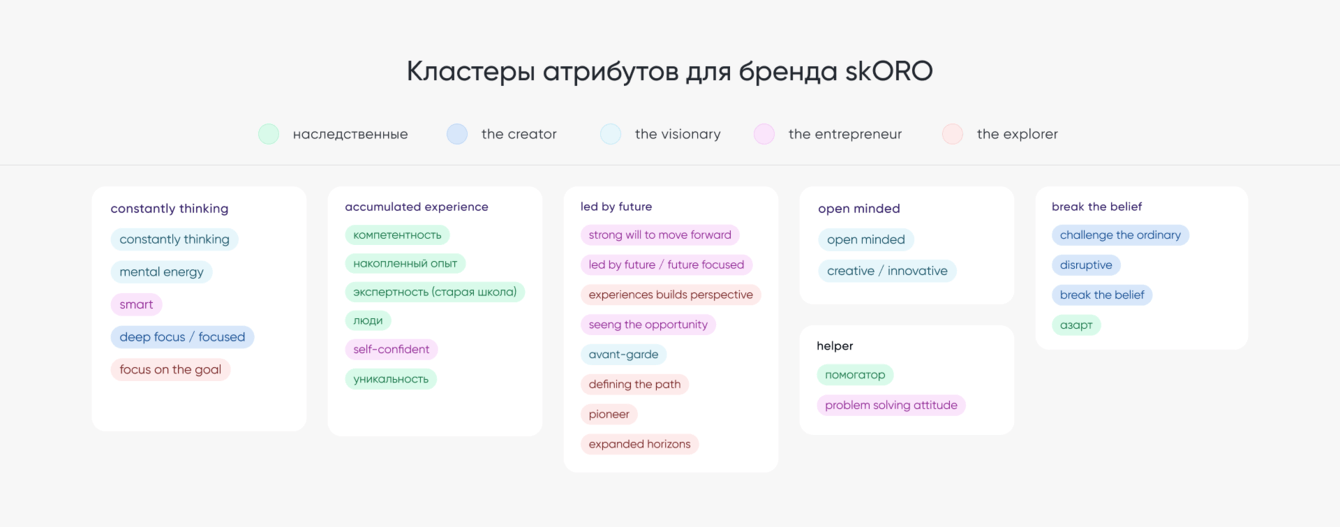Select the blue 'break the belief' tag

(1102, 295)
